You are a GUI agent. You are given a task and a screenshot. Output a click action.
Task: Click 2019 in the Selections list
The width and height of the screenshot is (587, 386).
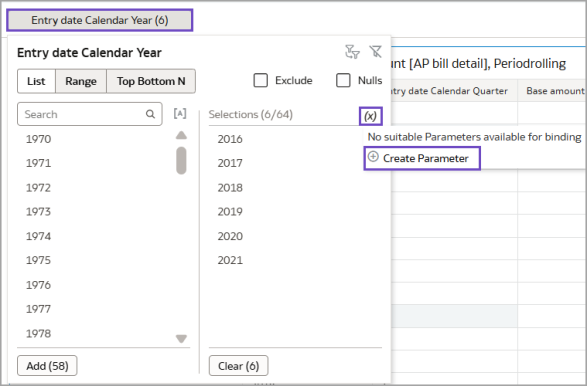(x=230, y=212)
